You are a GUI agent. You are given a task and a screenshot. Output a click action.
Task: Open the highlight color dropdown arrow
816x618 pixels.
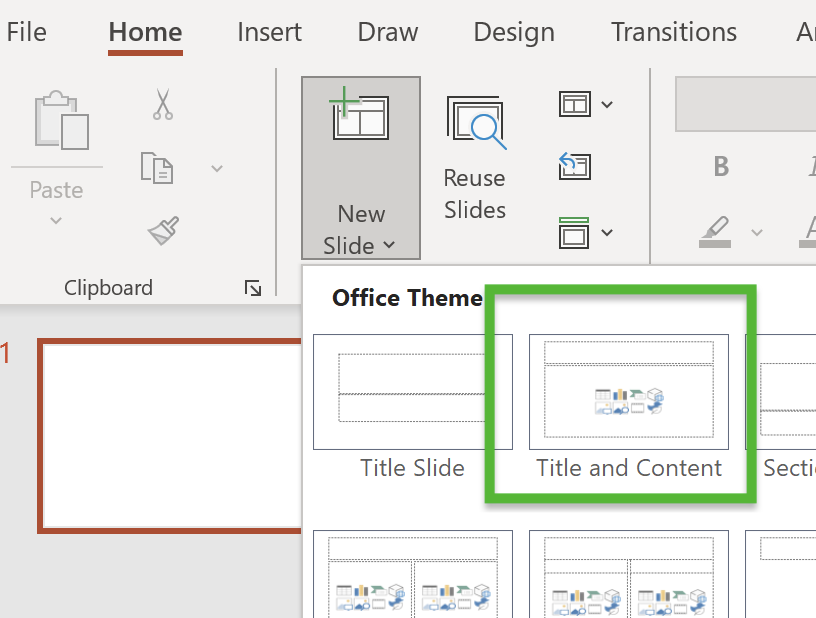[x=757, y=232]
